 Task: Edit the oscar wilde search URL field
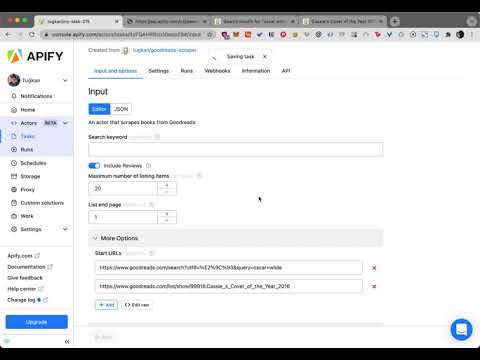pos(229,267)
